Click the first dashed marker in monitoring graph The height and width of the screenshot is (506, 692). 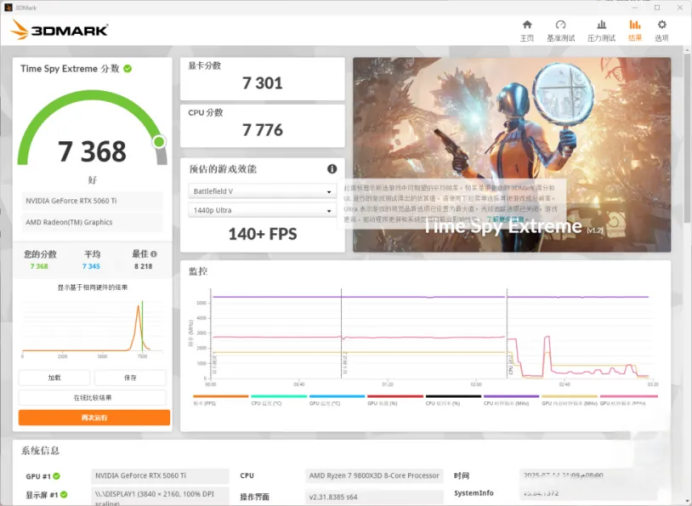pyautogui.click(x=341, y=334)
